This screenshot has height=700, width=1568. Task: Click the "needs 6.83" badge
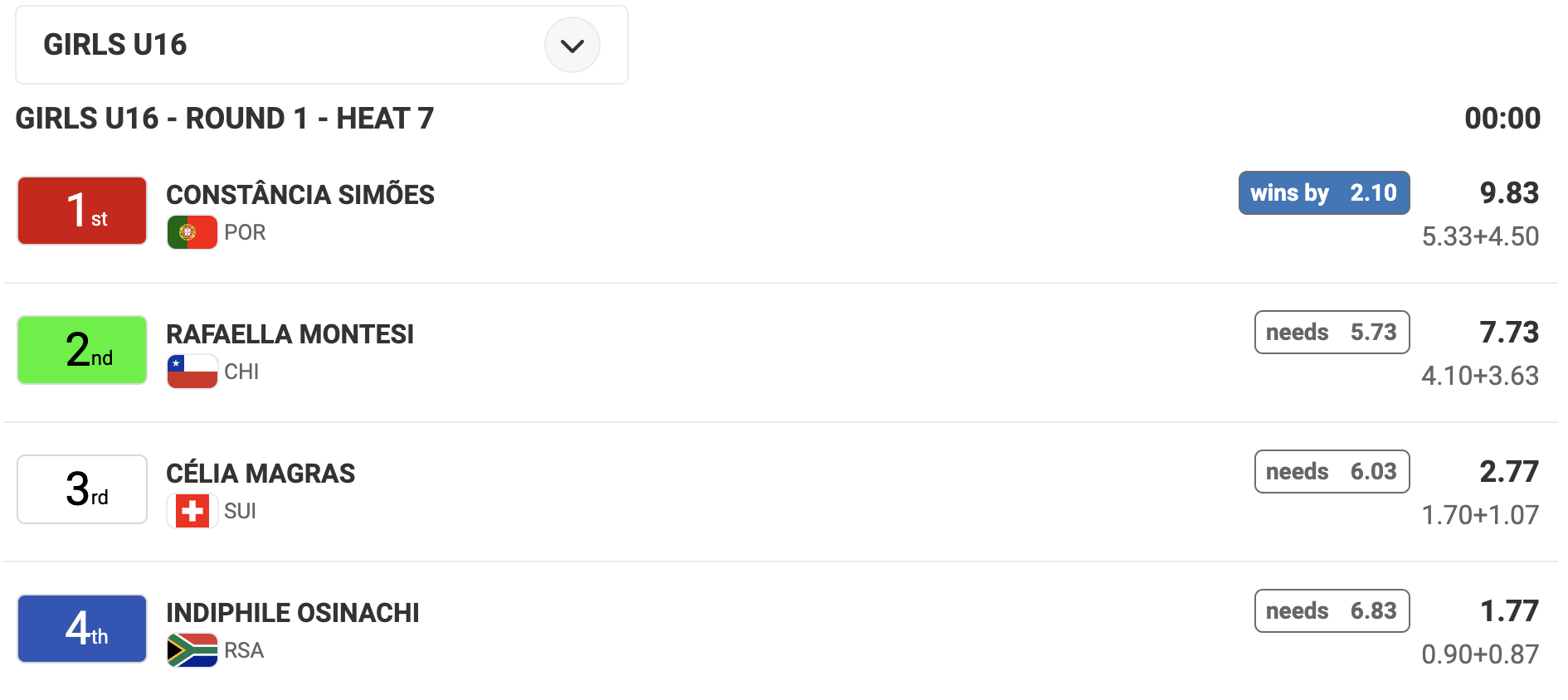pos(1332,611)
